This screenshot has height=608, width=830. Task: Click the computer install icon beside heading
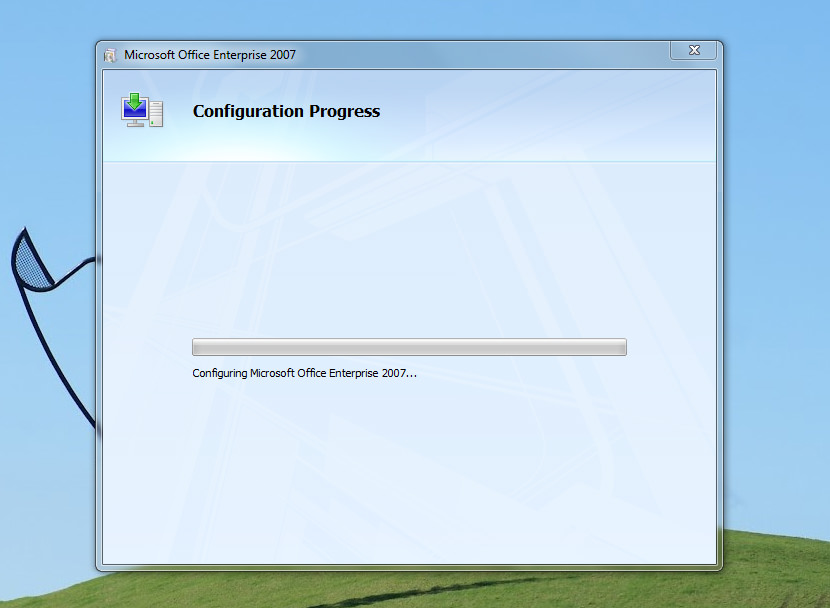pos(142,110)
